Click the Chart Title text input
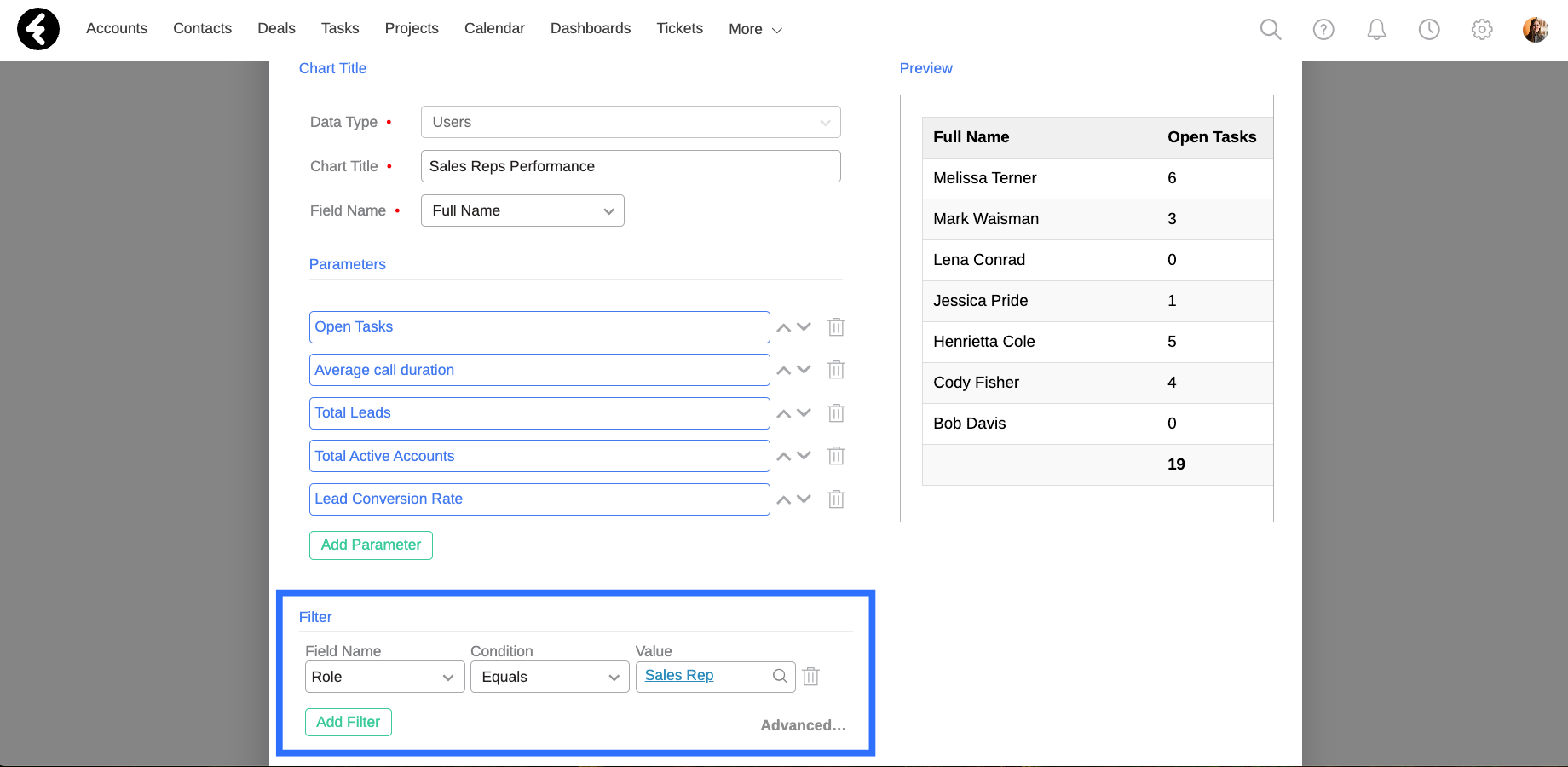This screenshot has width=1568, height=767. pyautogui.click(x=631, y=166)
